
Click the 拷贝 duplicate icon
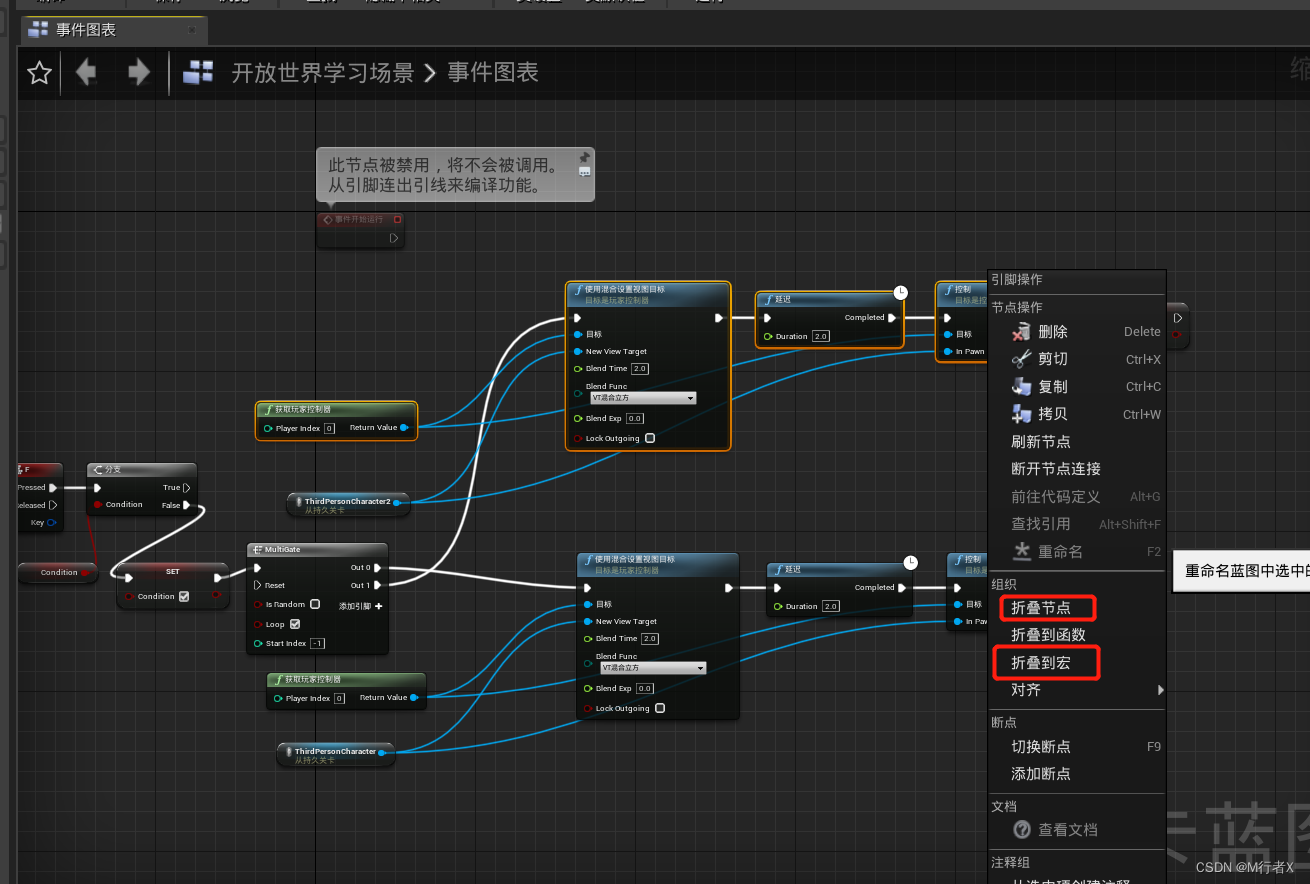pos(1021,414)
